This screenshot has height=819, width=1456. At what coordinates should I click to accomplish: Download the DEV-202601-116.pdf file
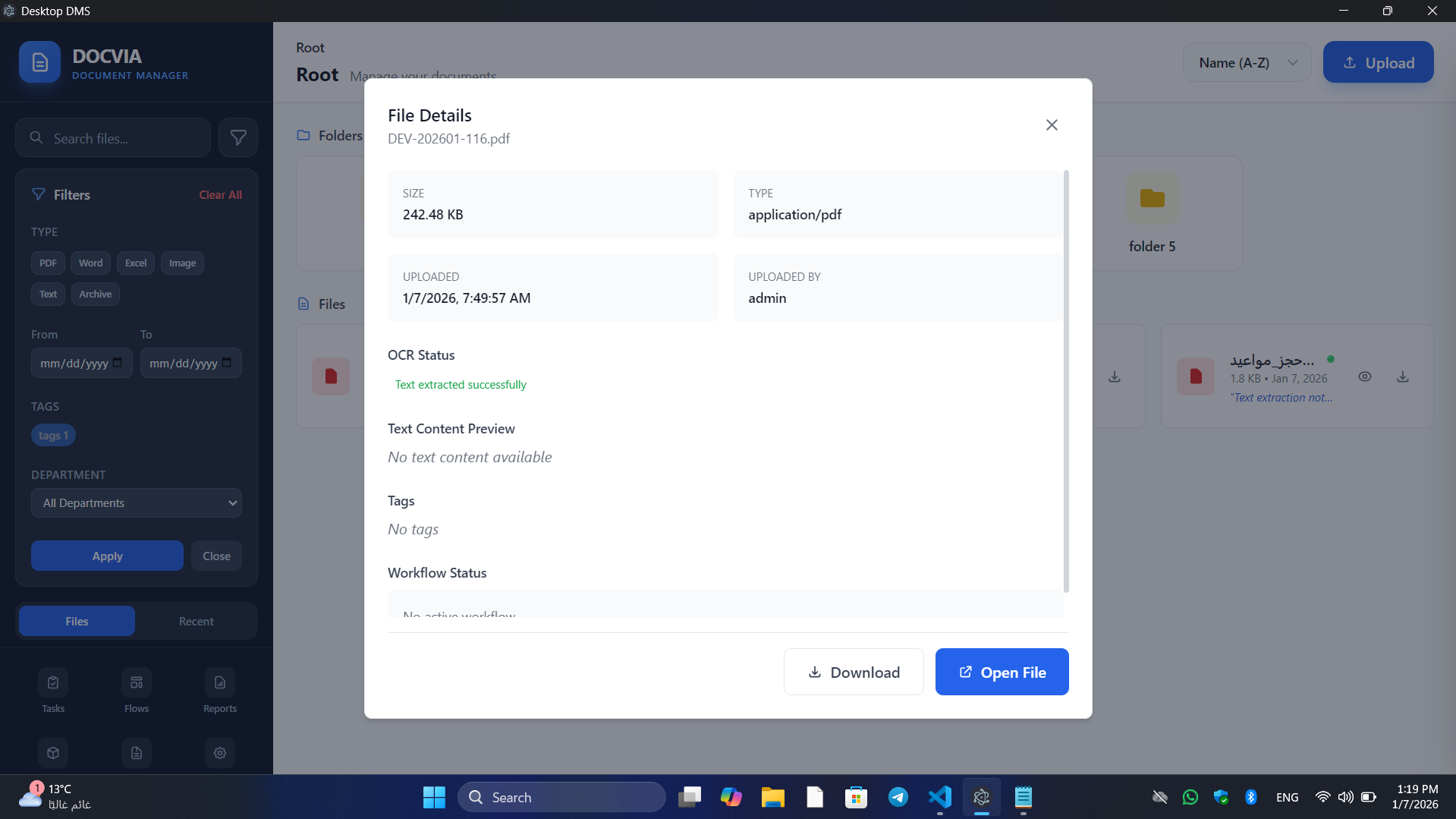[x=854, y=672]
